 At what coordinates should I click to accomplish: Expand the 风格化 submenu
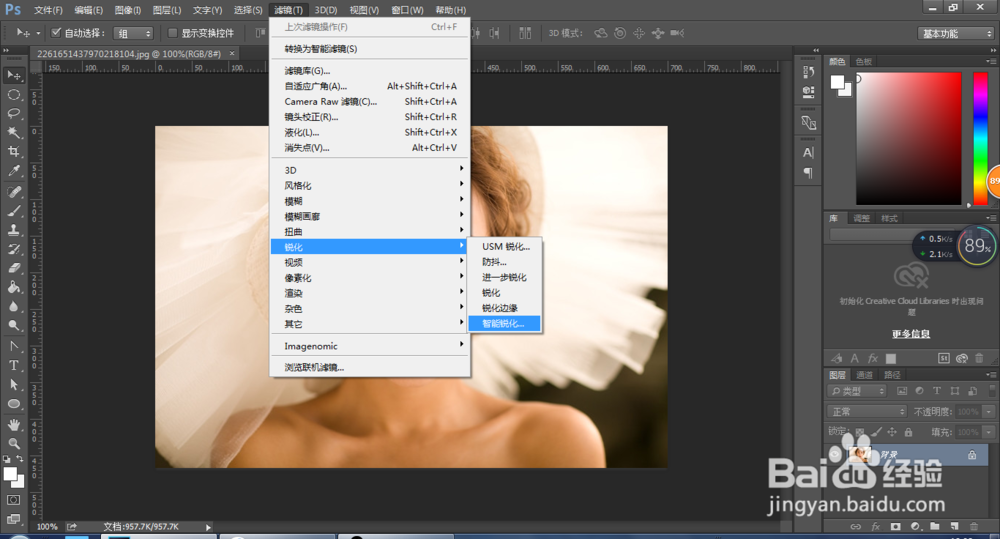370,186
